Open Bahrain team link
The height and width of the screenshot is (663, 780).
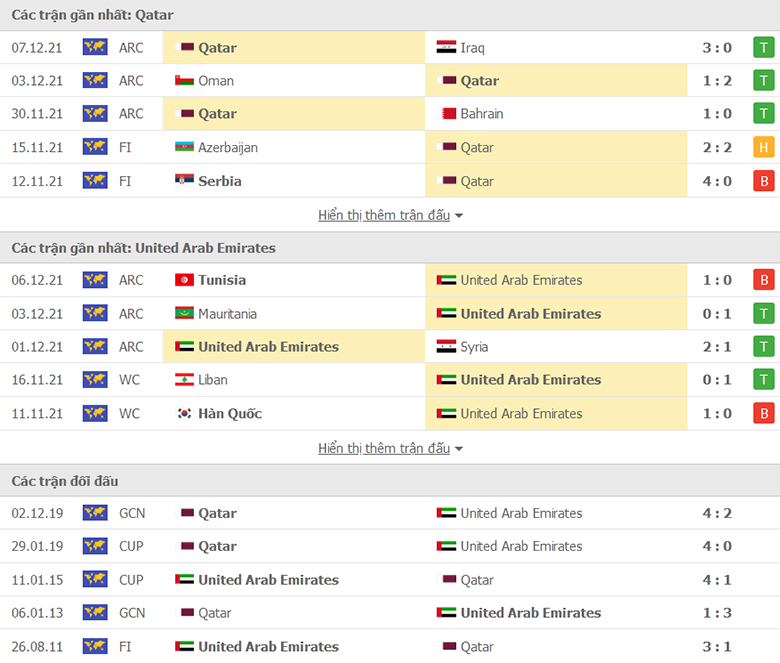point(482,114)
